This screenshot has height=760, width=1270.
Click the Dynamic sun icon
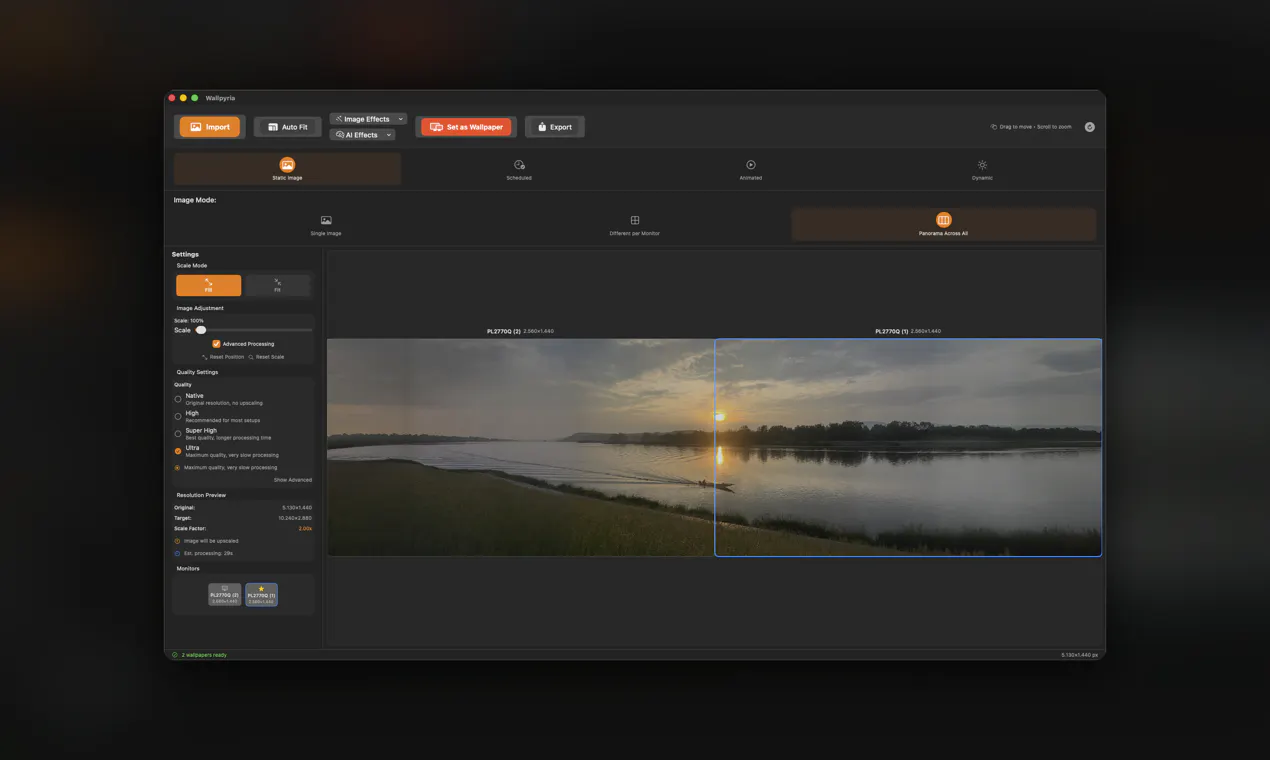click(982, 165)
